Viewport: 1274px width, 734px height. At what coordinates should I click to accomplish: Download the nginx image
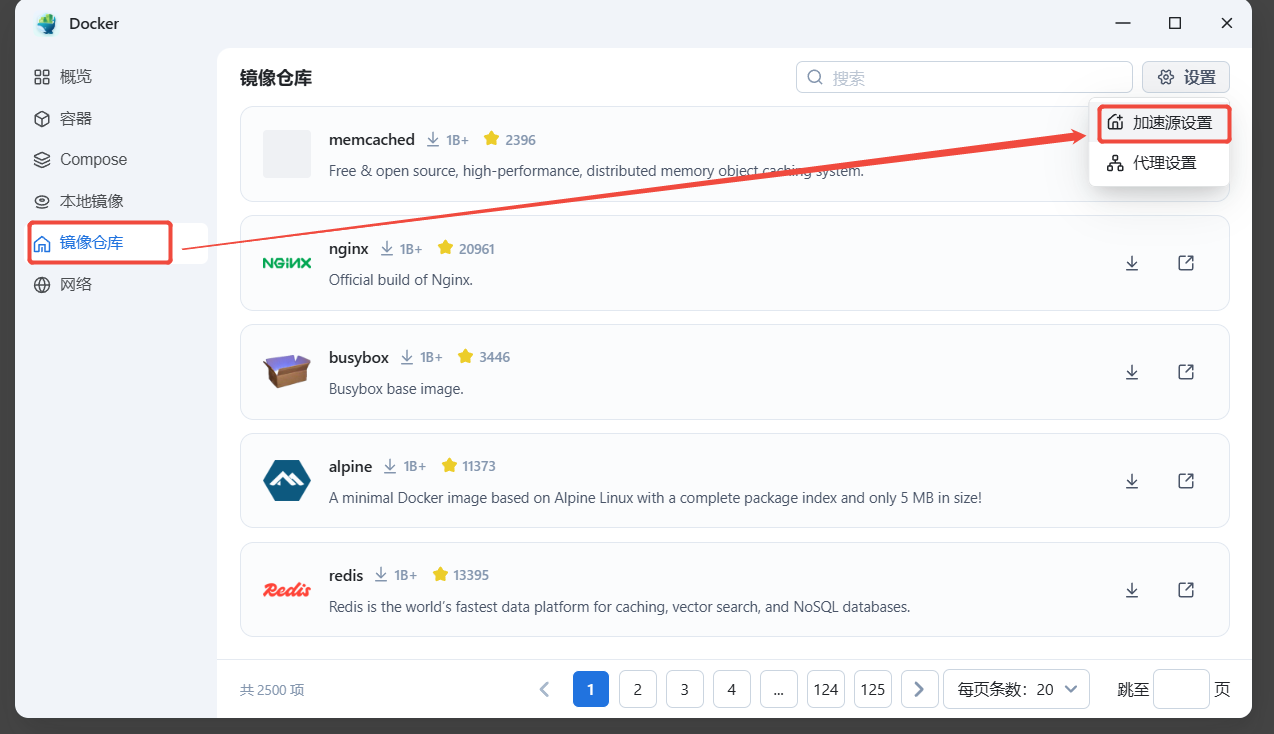[x=1132, y=263]
